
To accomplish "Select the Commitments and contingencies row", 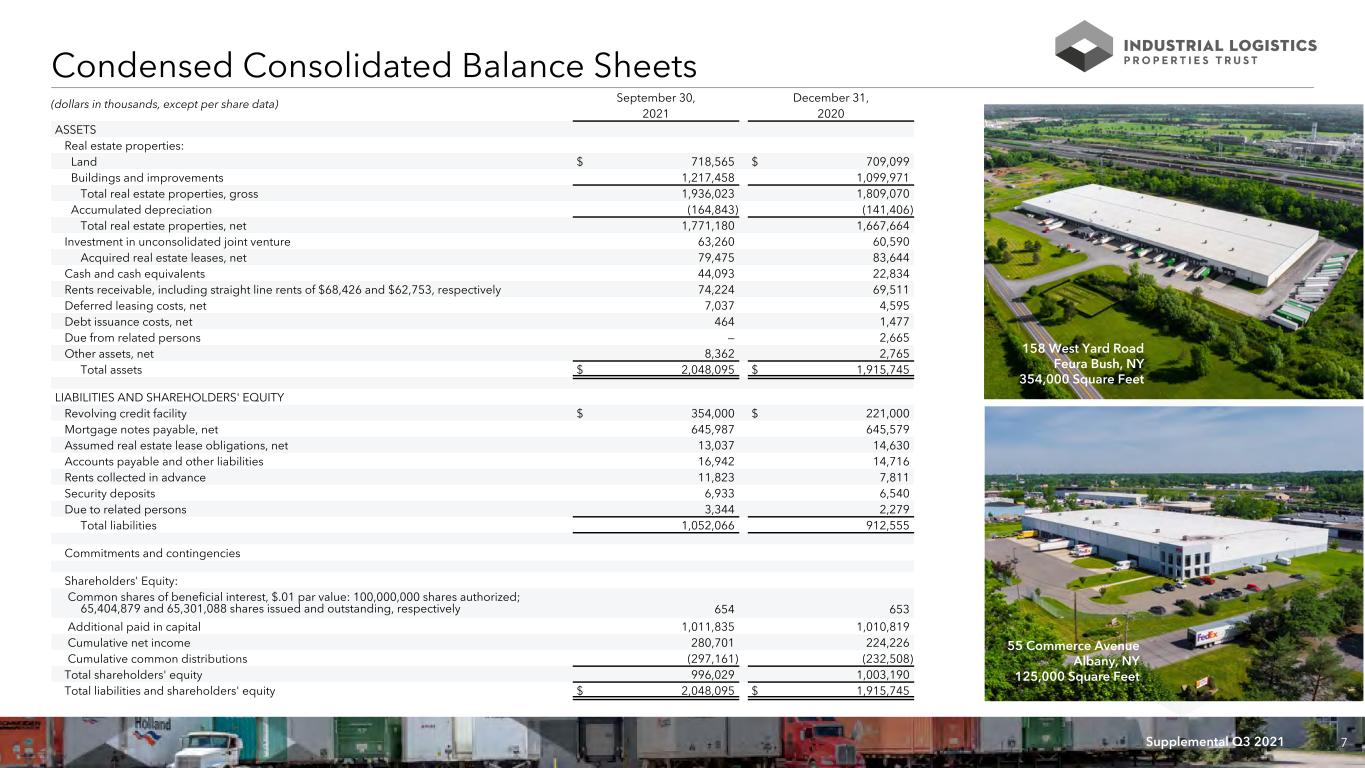I will [x=484, y=553].
